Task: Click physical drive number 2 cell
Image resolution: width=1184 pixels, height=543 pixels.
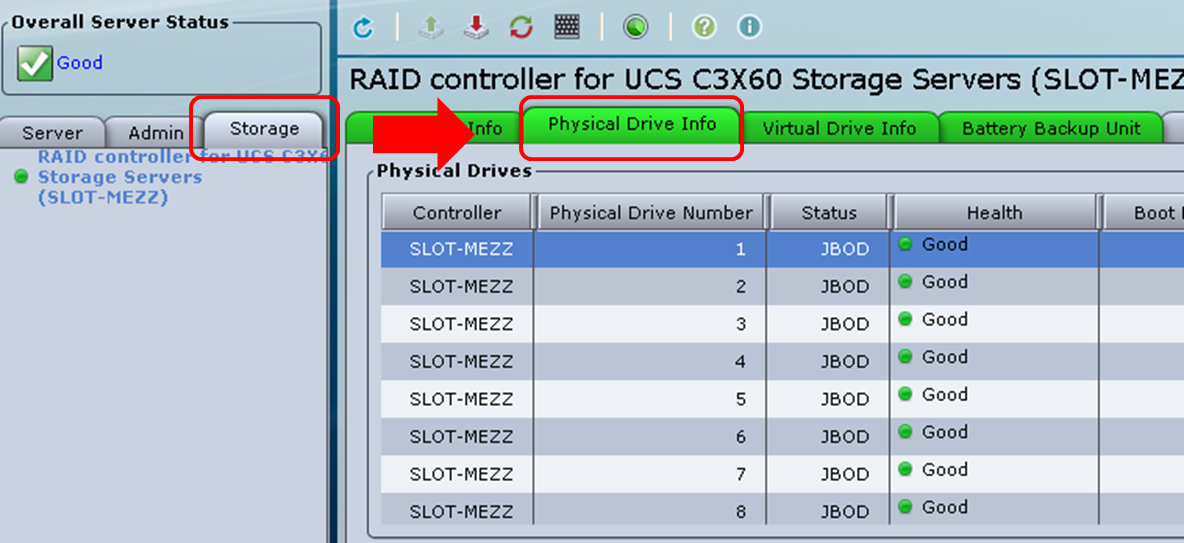Action: point(650,287)
